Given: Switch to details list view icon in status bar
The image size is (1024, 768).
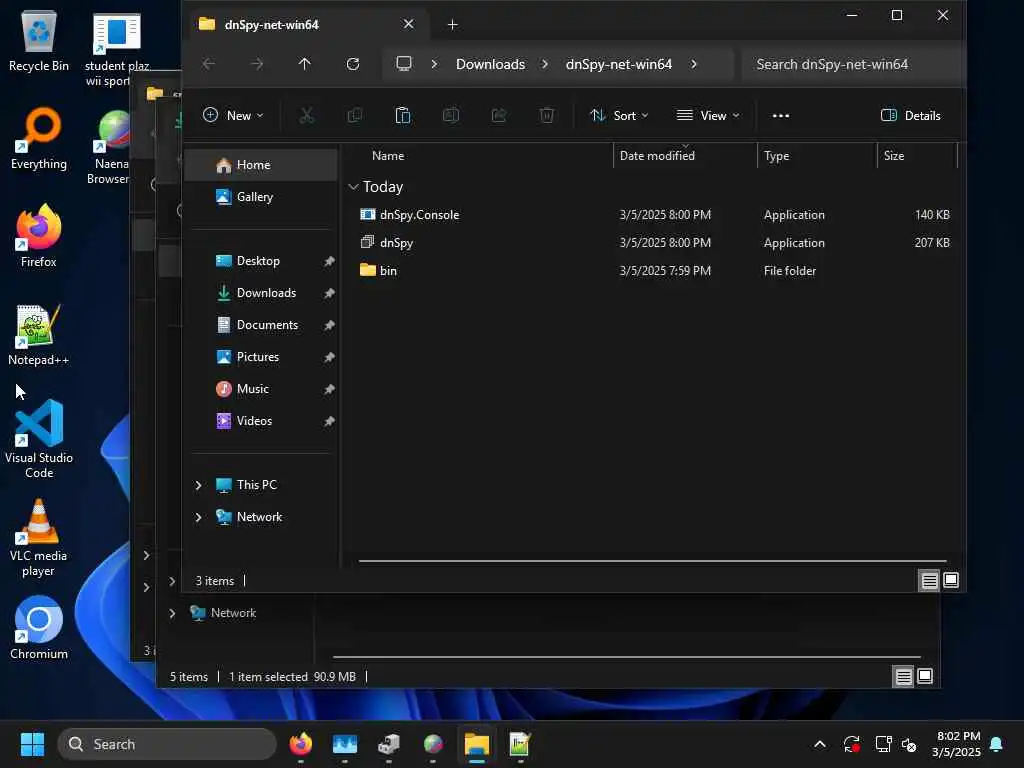Looking at the screenshot, I should [x=929, y=580].
